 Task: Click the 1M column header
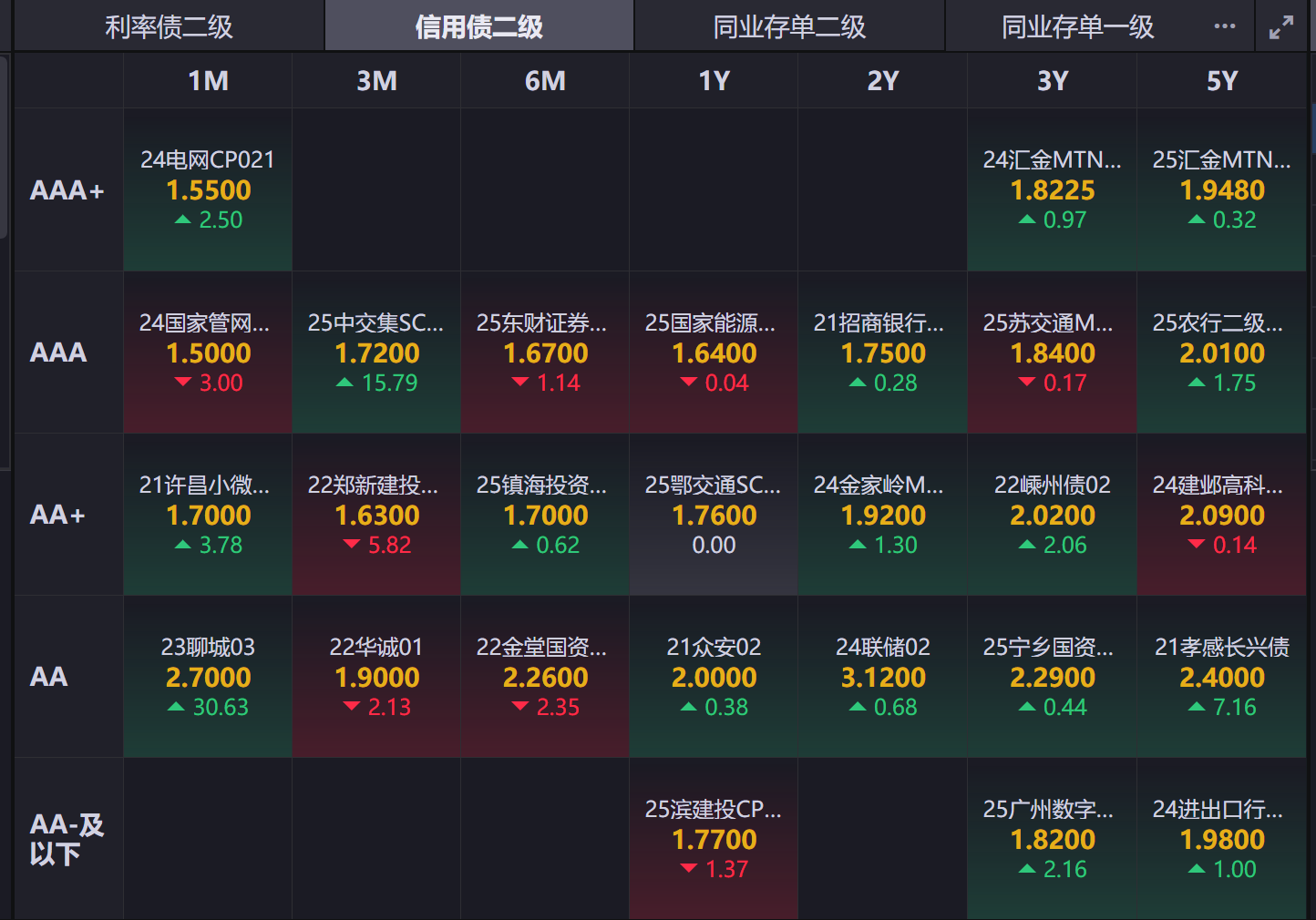tap(208, 81)
